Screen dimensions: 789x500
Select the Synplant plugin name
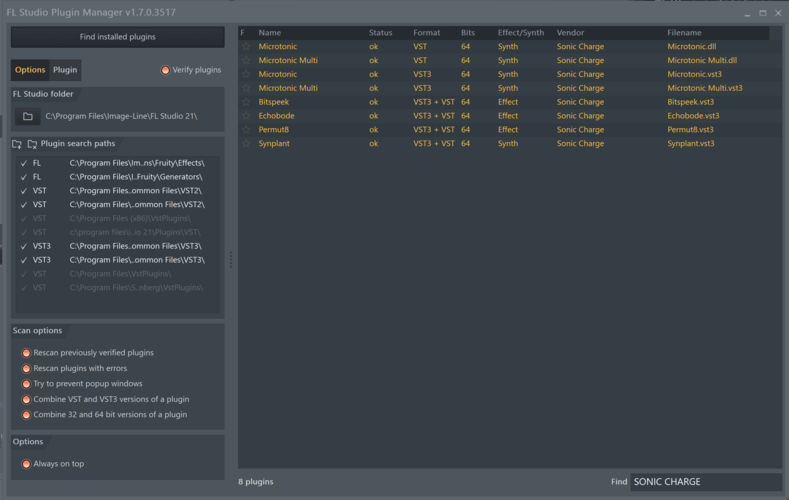click(x=274, y=143)
